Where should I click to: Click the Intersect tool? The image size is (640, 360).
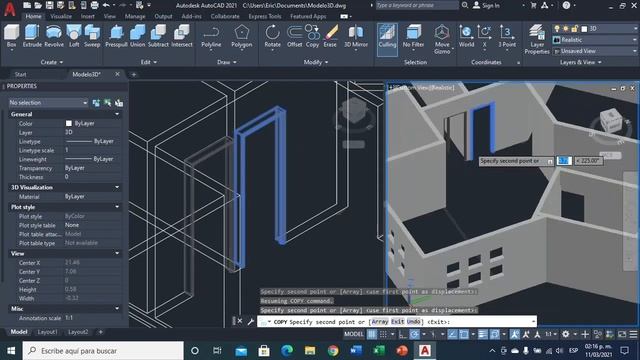[182, 36]
